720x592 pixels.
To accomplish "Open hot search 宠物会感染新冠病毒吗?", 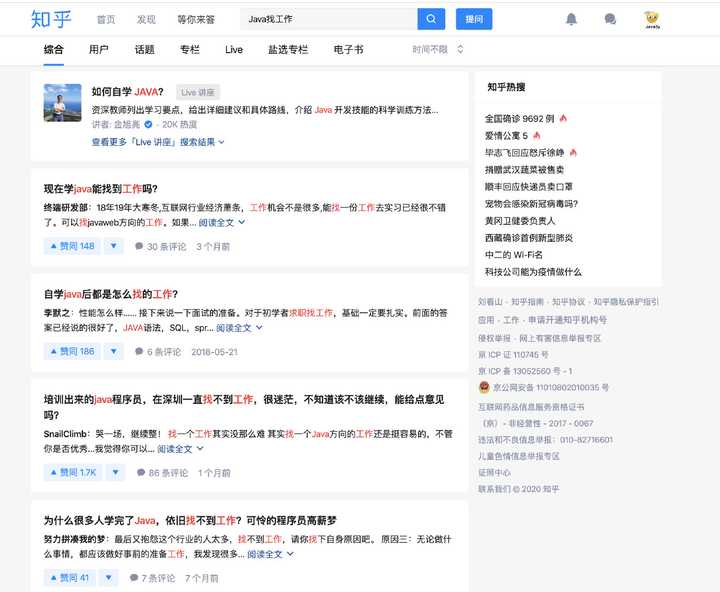I will coord(531,203).
